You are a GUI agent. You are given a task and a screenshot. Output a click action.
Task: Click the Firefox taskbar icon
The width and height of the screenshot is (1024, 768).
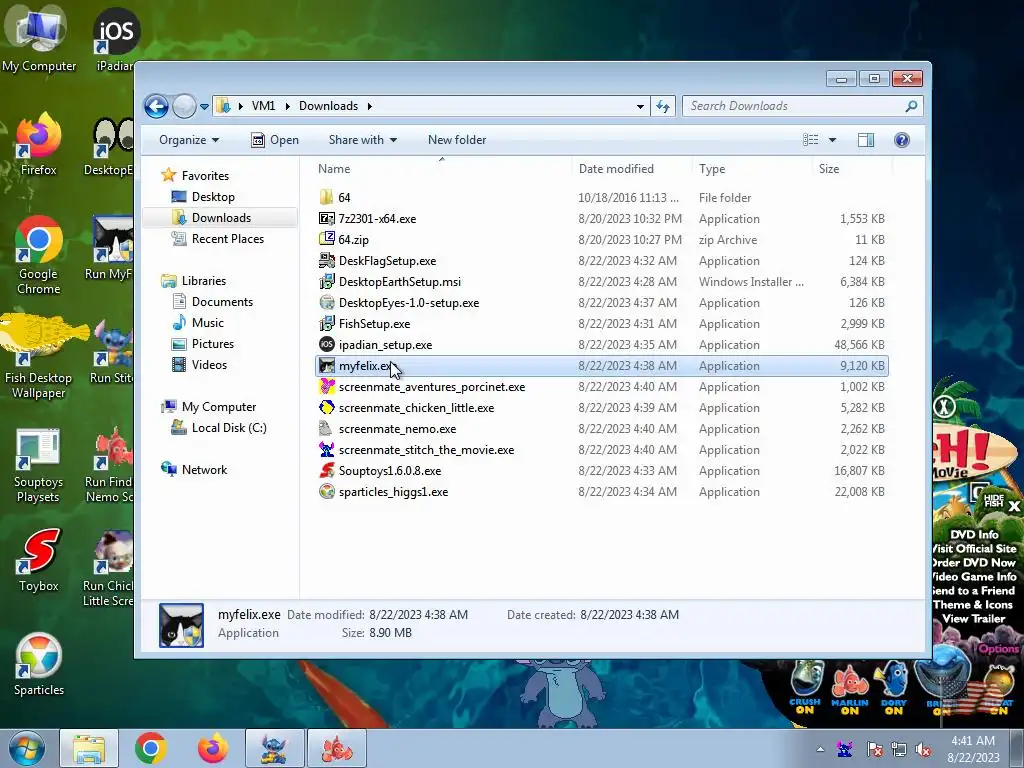[213, 748]
